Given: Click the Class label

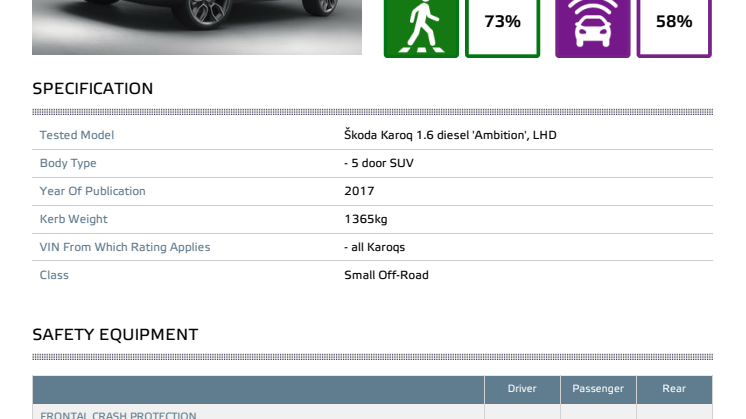Looking at the screenshot, I should pyautogui.click(x=54, y=275).
